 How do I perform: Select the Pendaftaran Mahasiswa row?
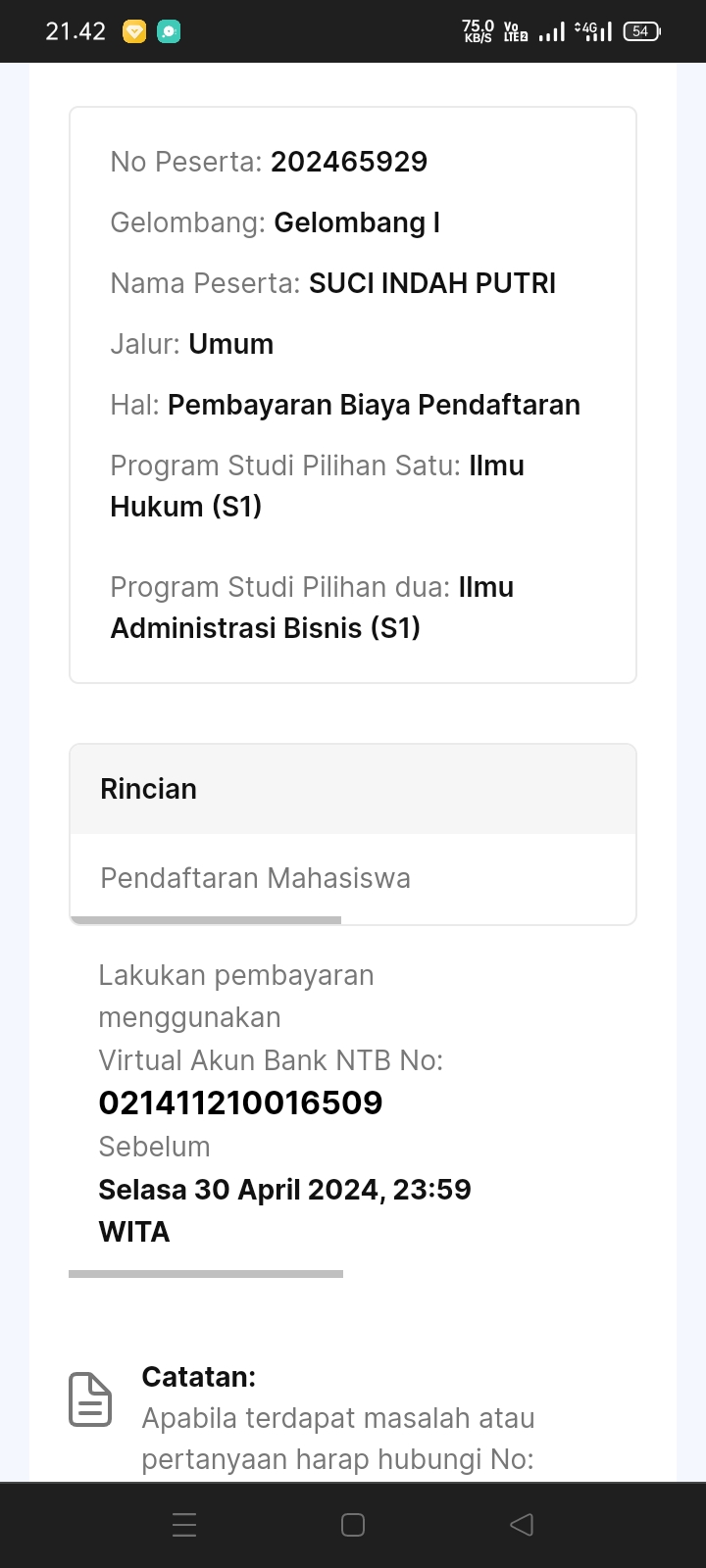[x=255, y=878]
